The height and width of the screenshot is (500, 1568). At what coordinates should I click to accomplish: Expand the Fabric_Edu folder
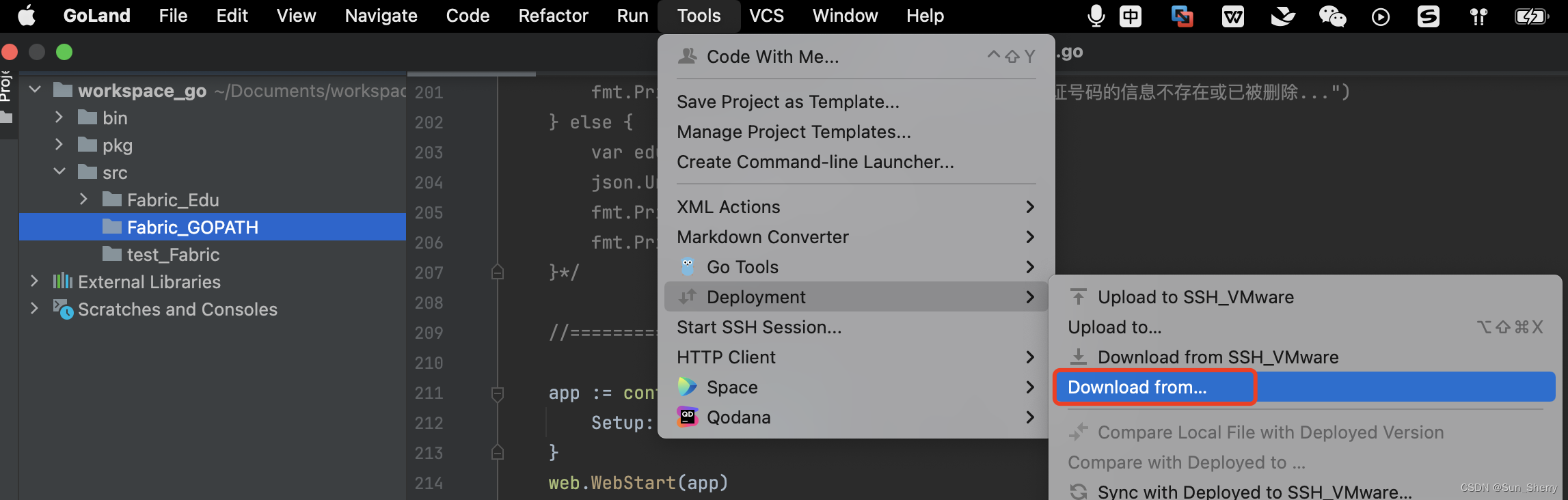tap(83, 199)
